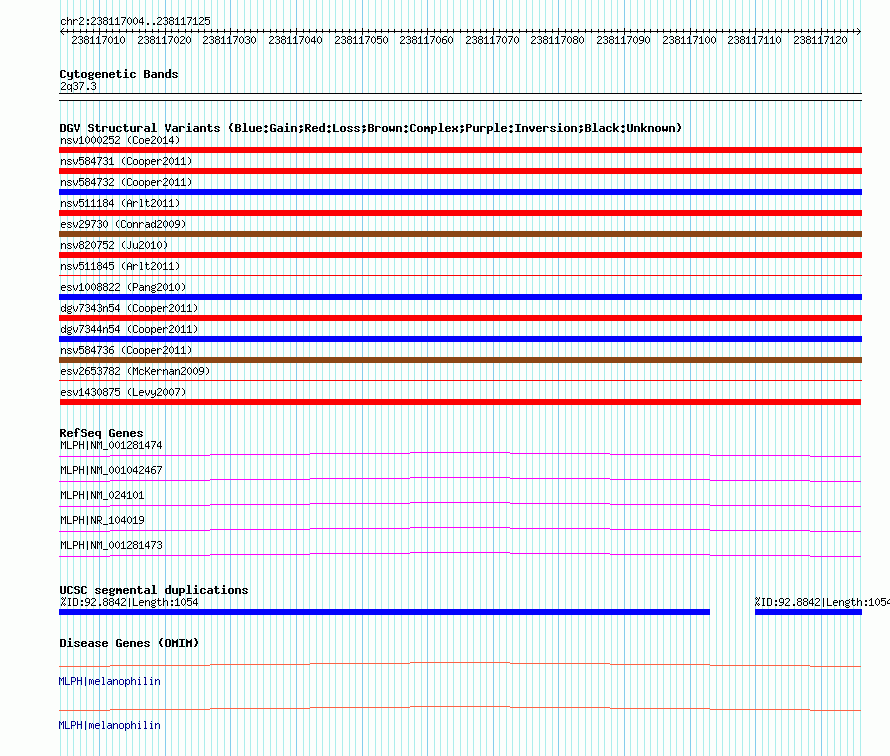Select the Disease Genes (OMIM) track heading
Image resolution: width=890 pixels, height=756 pixels.
coord(129,643)
